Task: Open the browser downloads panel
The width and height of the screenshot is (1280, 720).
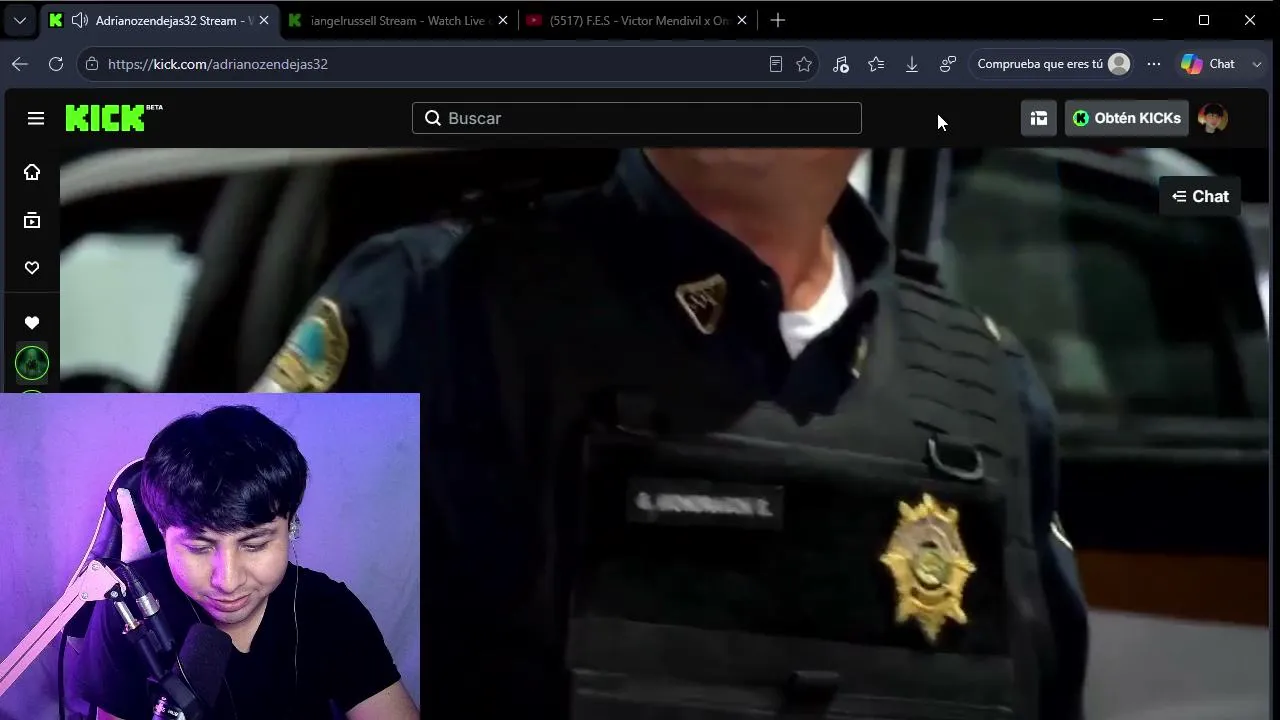Action: pos(912,64)
